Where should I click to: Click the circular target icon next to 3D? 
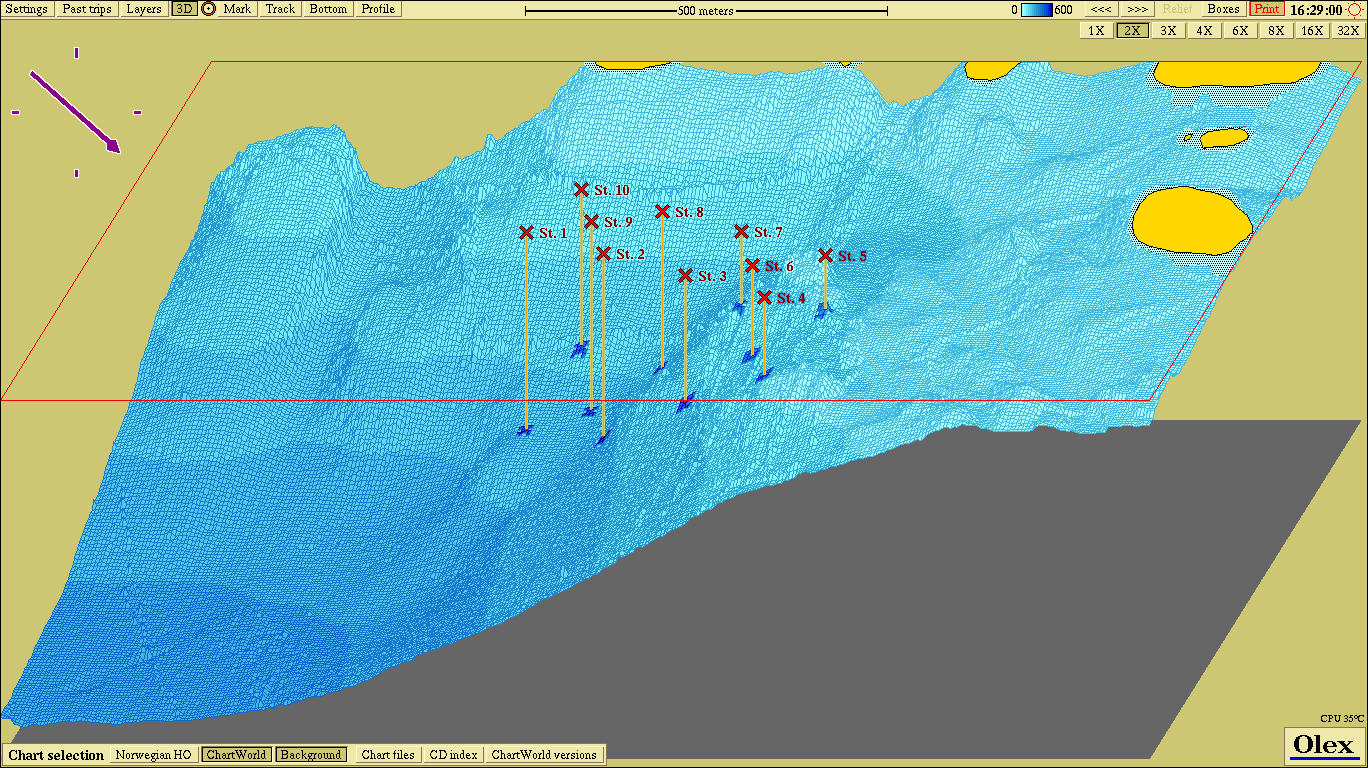[x=208, y=9]
